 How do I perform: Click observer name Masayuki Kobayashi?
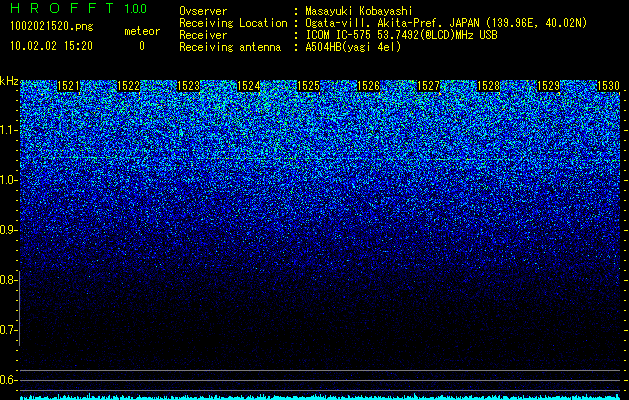coord(359,11)
